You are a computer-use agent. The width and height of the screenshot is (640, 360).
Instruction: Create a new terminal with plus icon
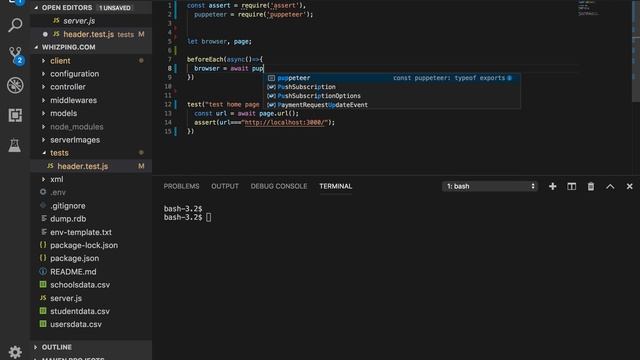(552, 187)
